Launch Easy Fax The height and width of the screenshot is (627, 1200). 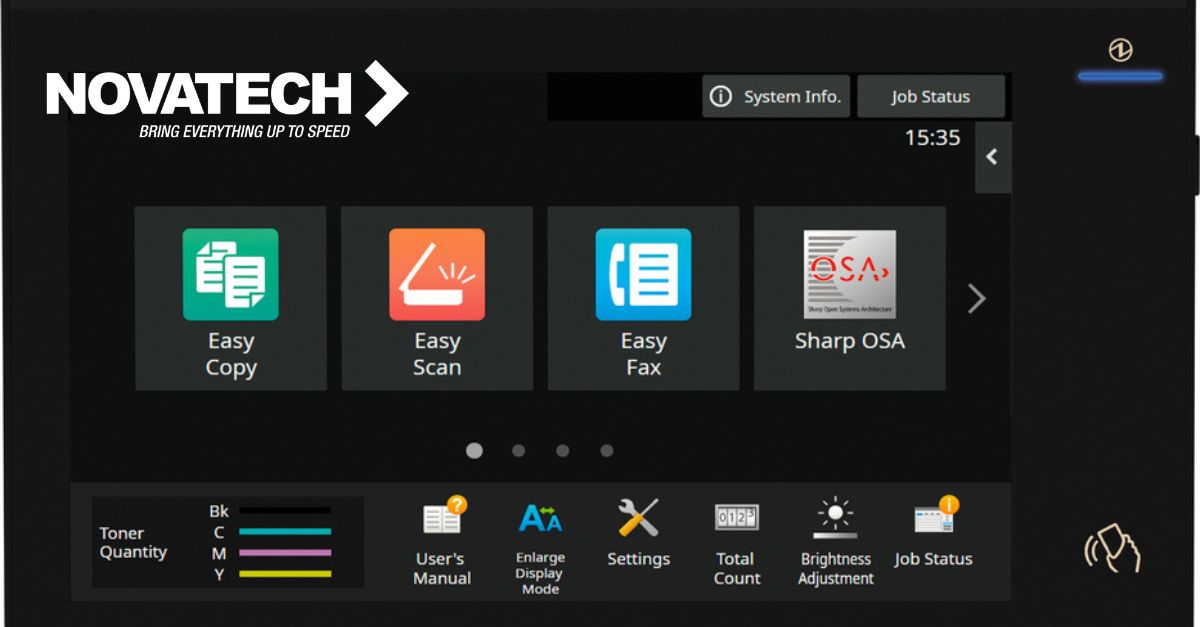click(643, 297)
